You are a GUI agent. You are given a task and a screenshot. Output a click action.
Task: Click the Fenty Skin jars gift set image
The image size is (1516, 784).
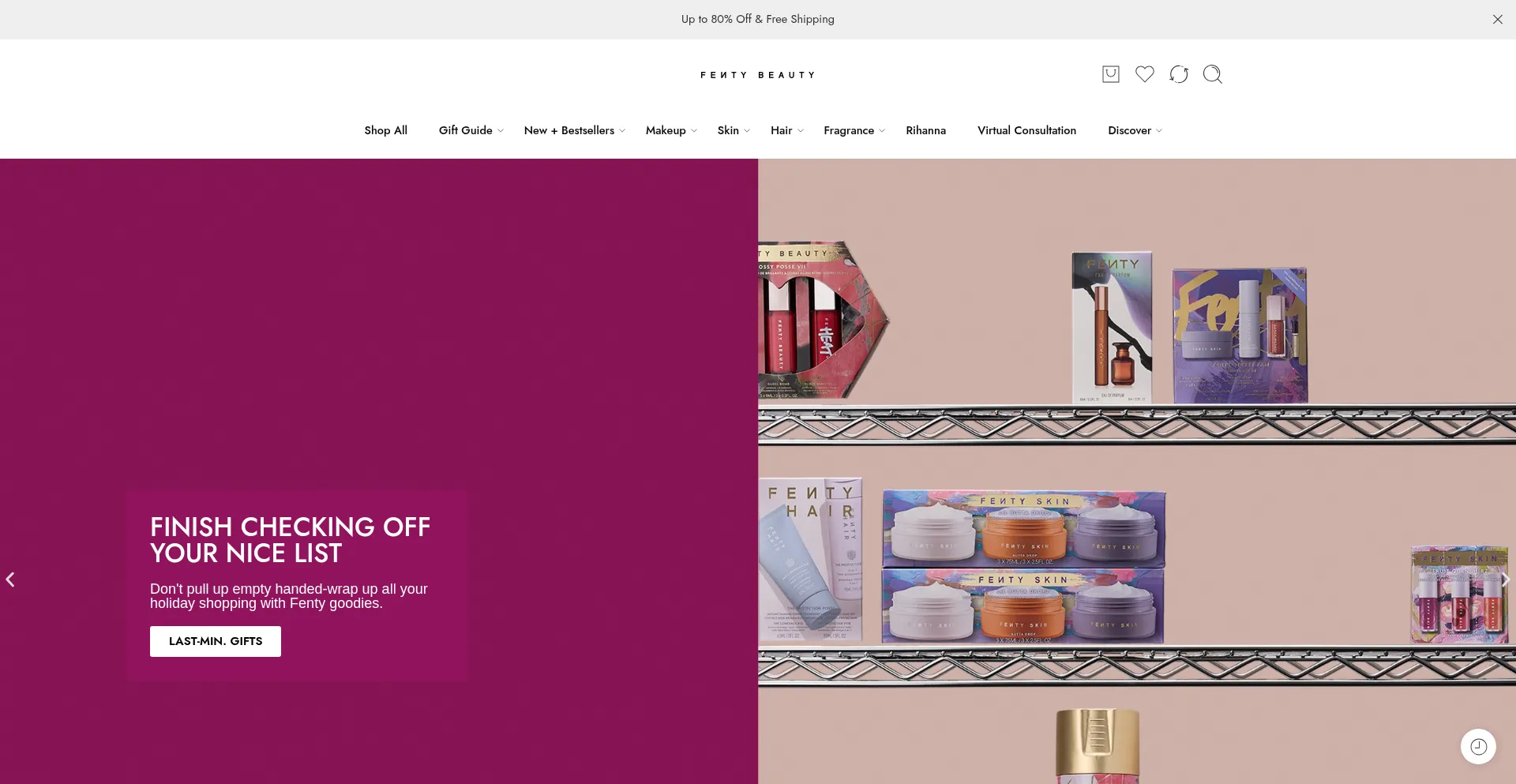(1023, 567)
